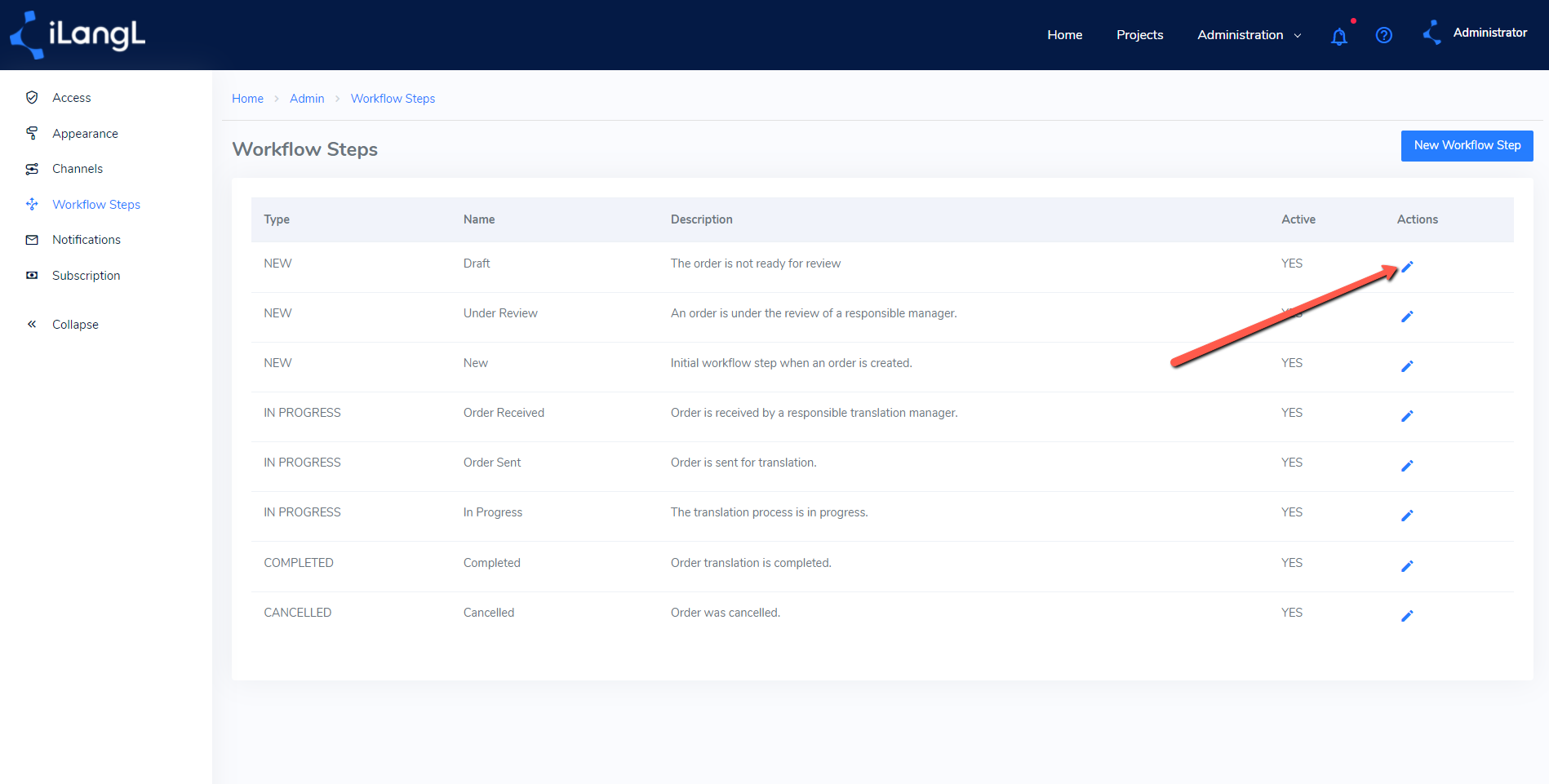Click the Actions column header

click(1418, 219)
